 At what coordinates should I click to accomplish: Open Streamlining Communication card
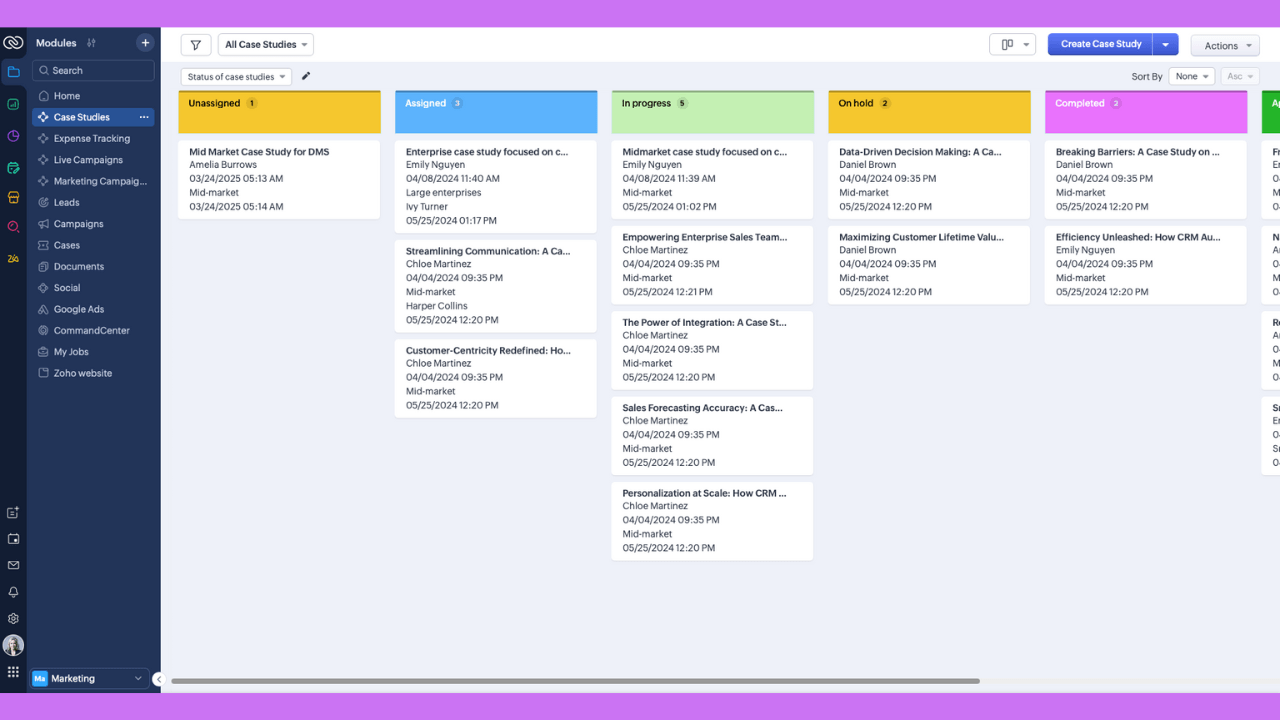(x=496, y=286)
